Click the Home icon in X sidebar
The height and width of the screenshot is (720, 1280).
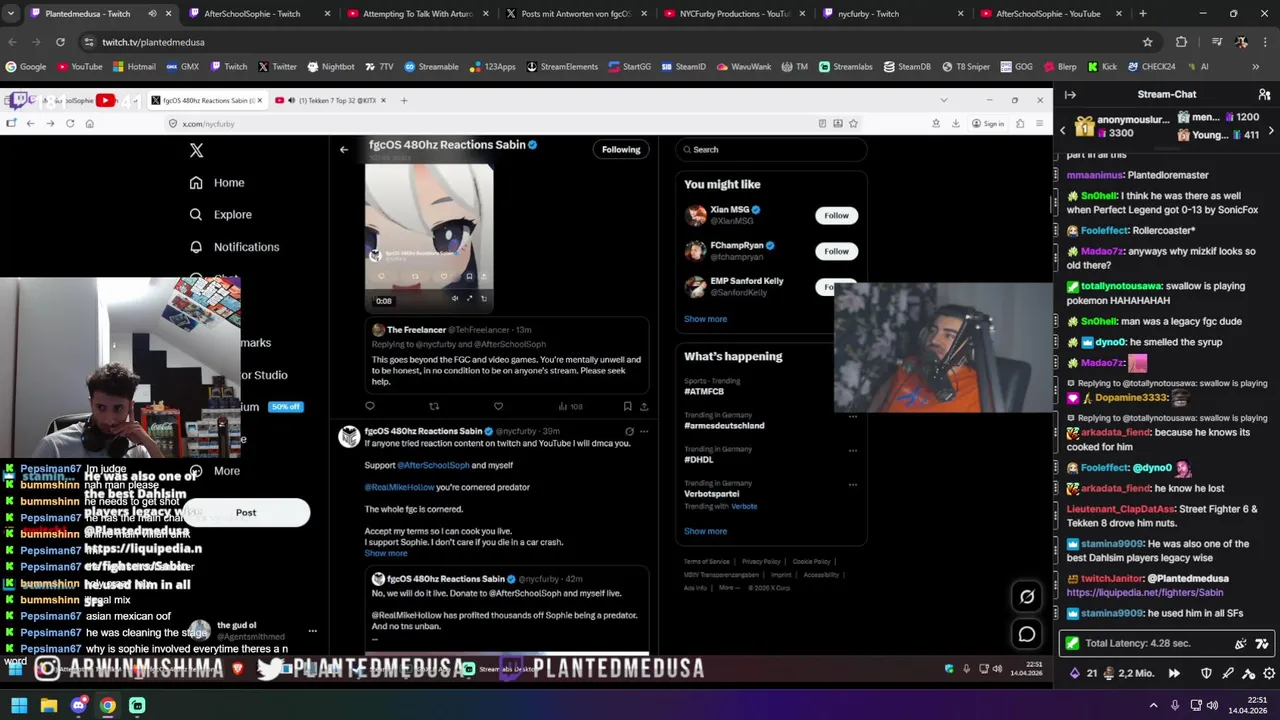tap(196, 183)
